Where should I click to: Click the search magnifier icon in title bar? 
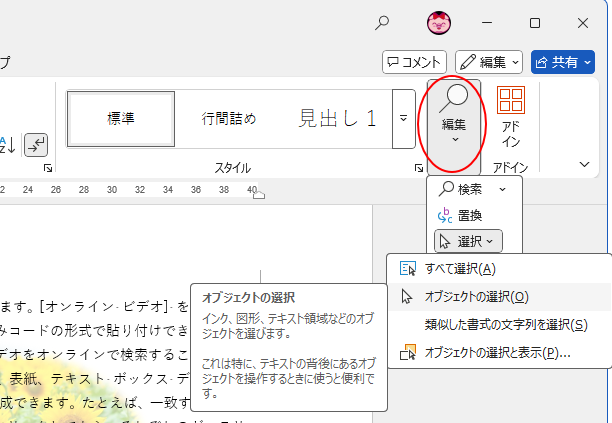(x=382, y=23)
